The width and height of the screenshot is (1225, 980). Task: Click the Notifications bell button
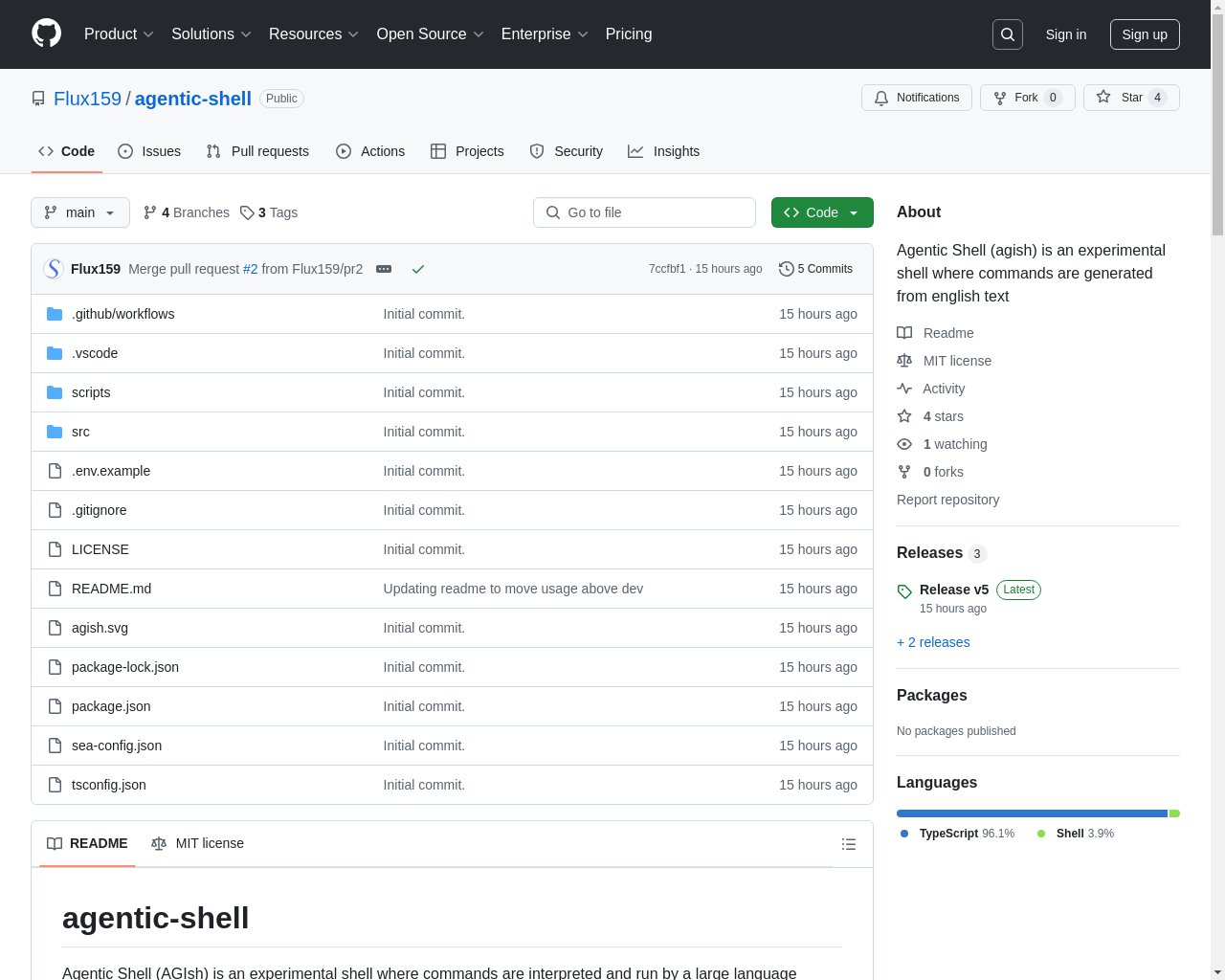point(917,98)
